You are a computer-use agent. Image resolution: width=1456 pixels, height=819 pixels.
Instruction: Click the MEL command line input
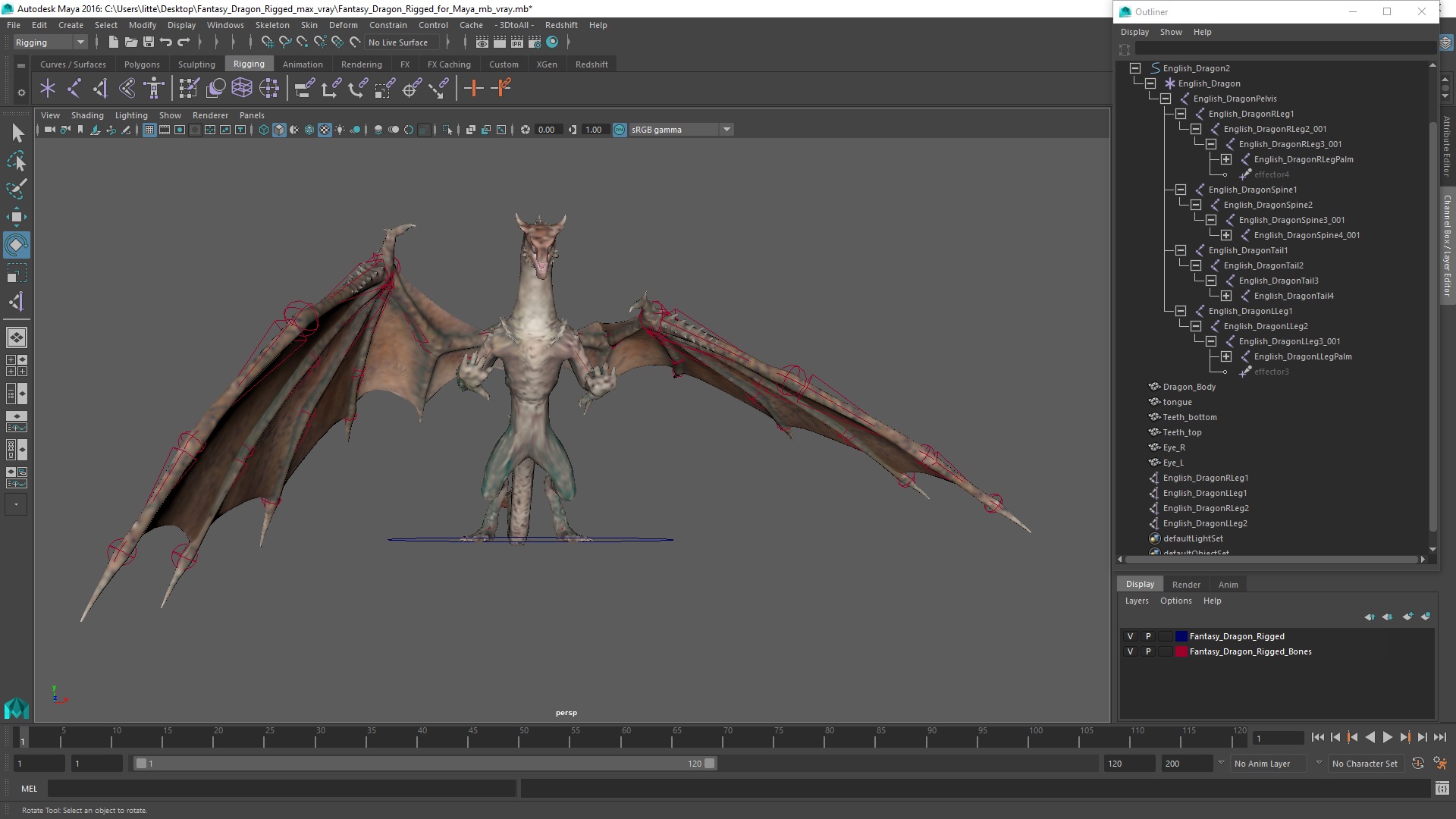(281, 789)
